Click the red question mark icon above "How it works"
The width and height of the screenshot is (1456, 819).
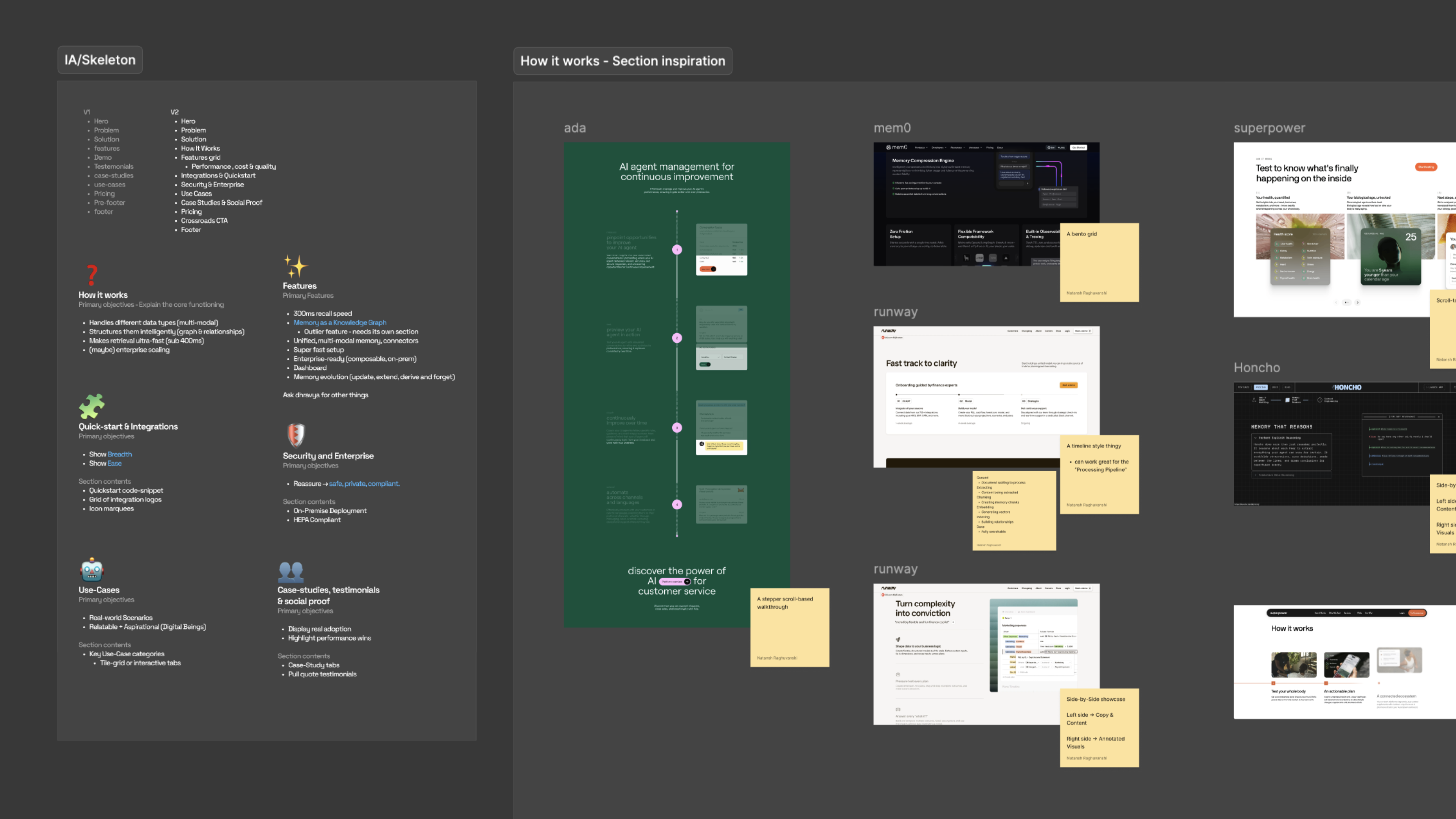(91, 275)
